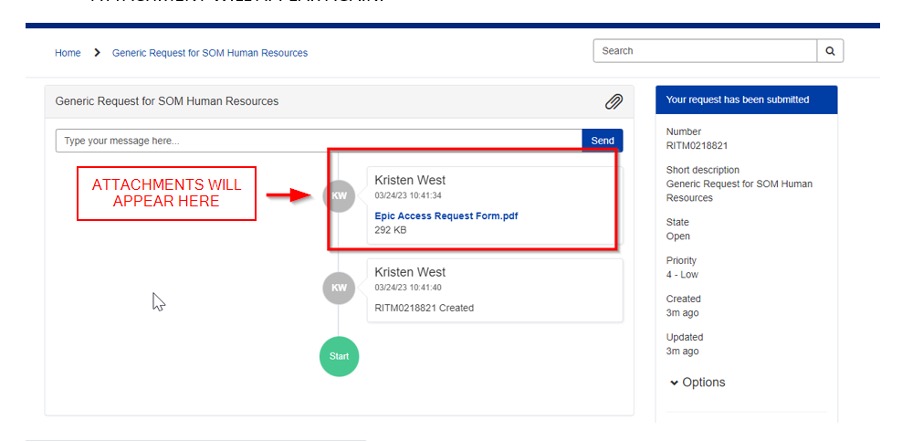Click Kristen West name on attachment entry
The height and width of the screenshot is (442, 924).
410,180
